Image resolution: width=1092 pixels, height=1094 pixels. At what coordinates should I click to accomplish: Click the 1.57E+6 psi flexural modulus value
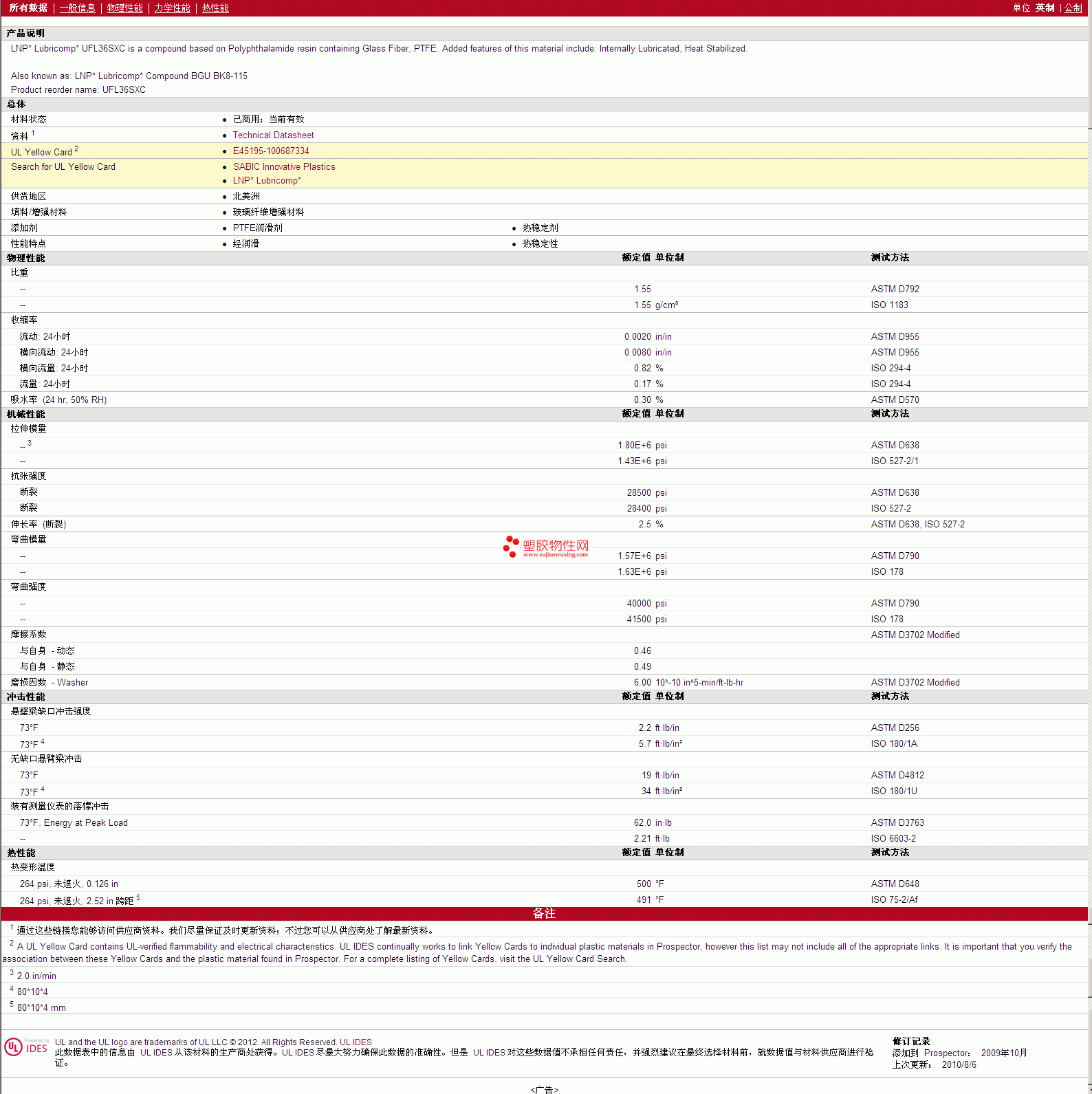642,556
